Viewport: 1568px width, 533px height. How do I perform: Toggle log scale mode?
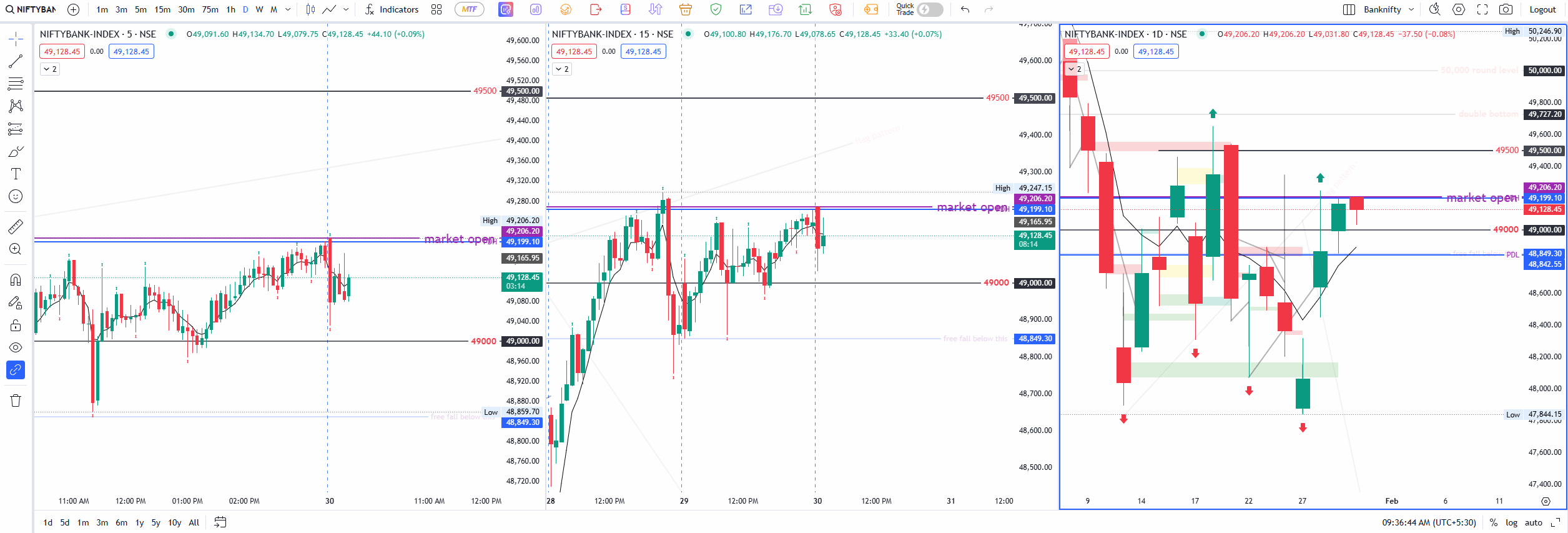click(1511, 522)
